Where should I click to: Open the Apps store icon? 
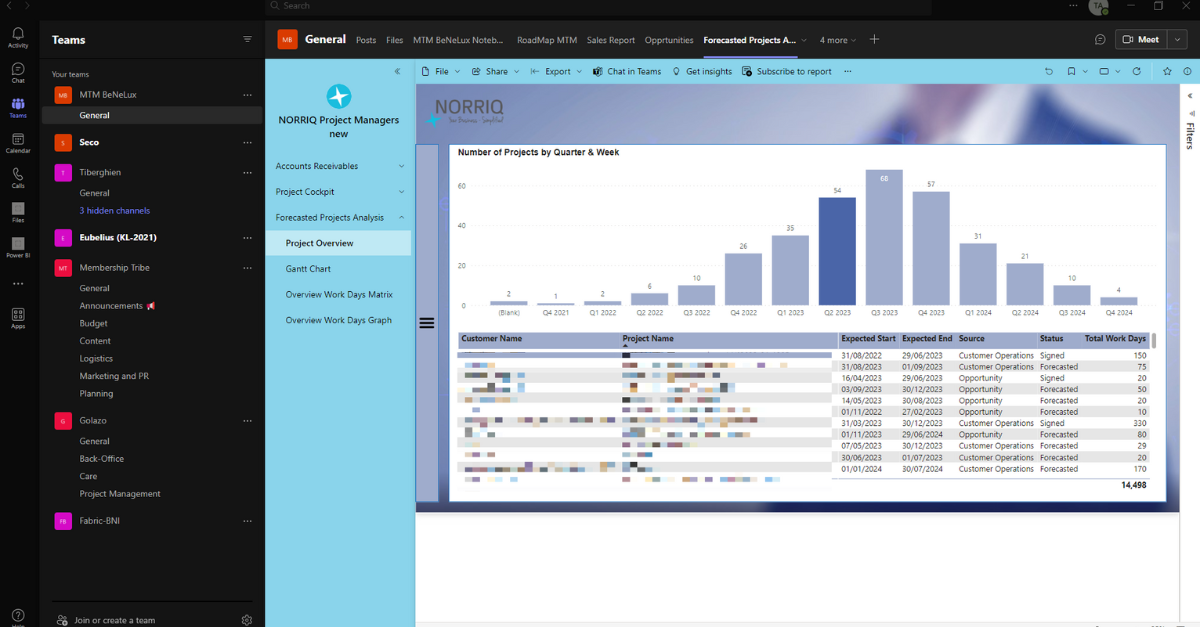click(18, 318)
